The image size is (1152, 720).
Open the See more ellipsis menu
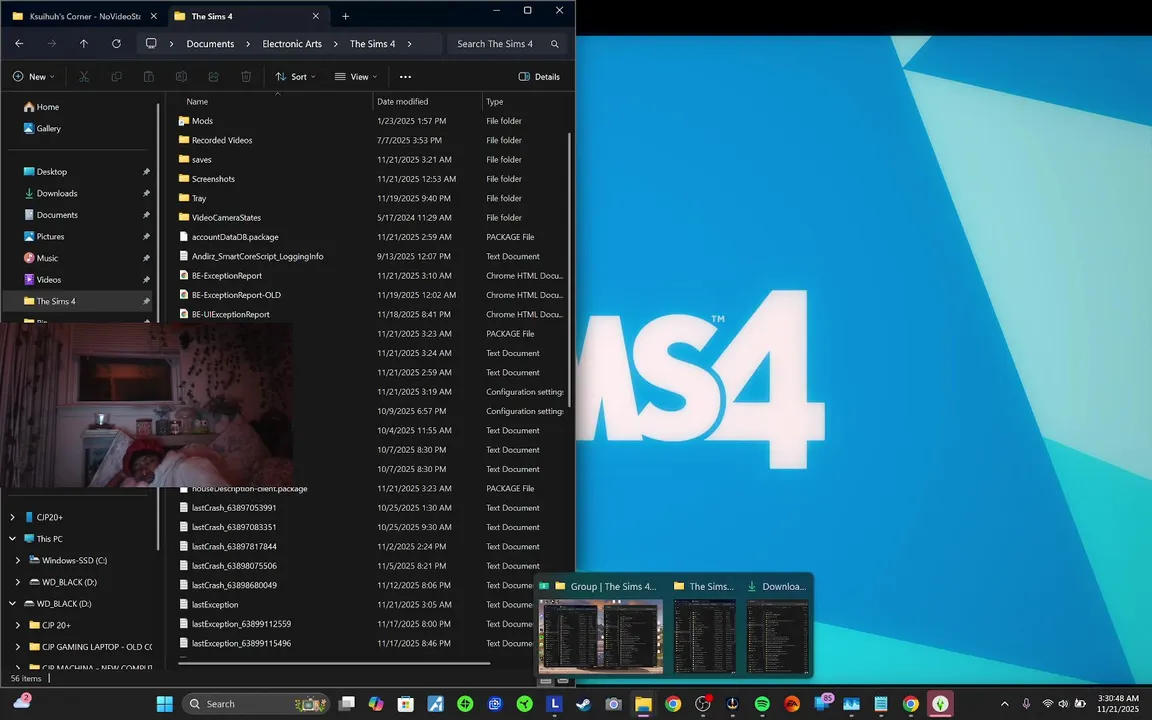click(x=405, y=76)
